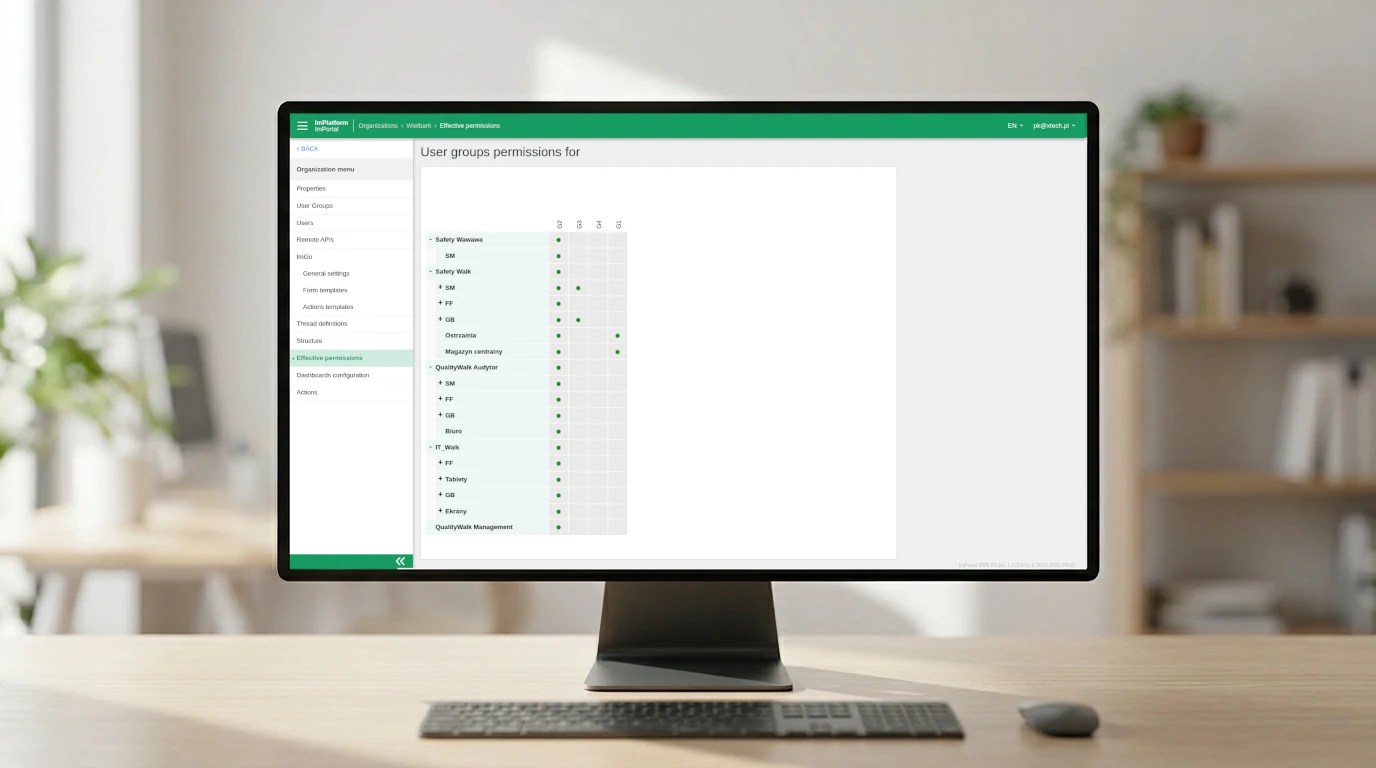
Task: Open the EN language dropdown
Action: click(x=1014, y=126)
